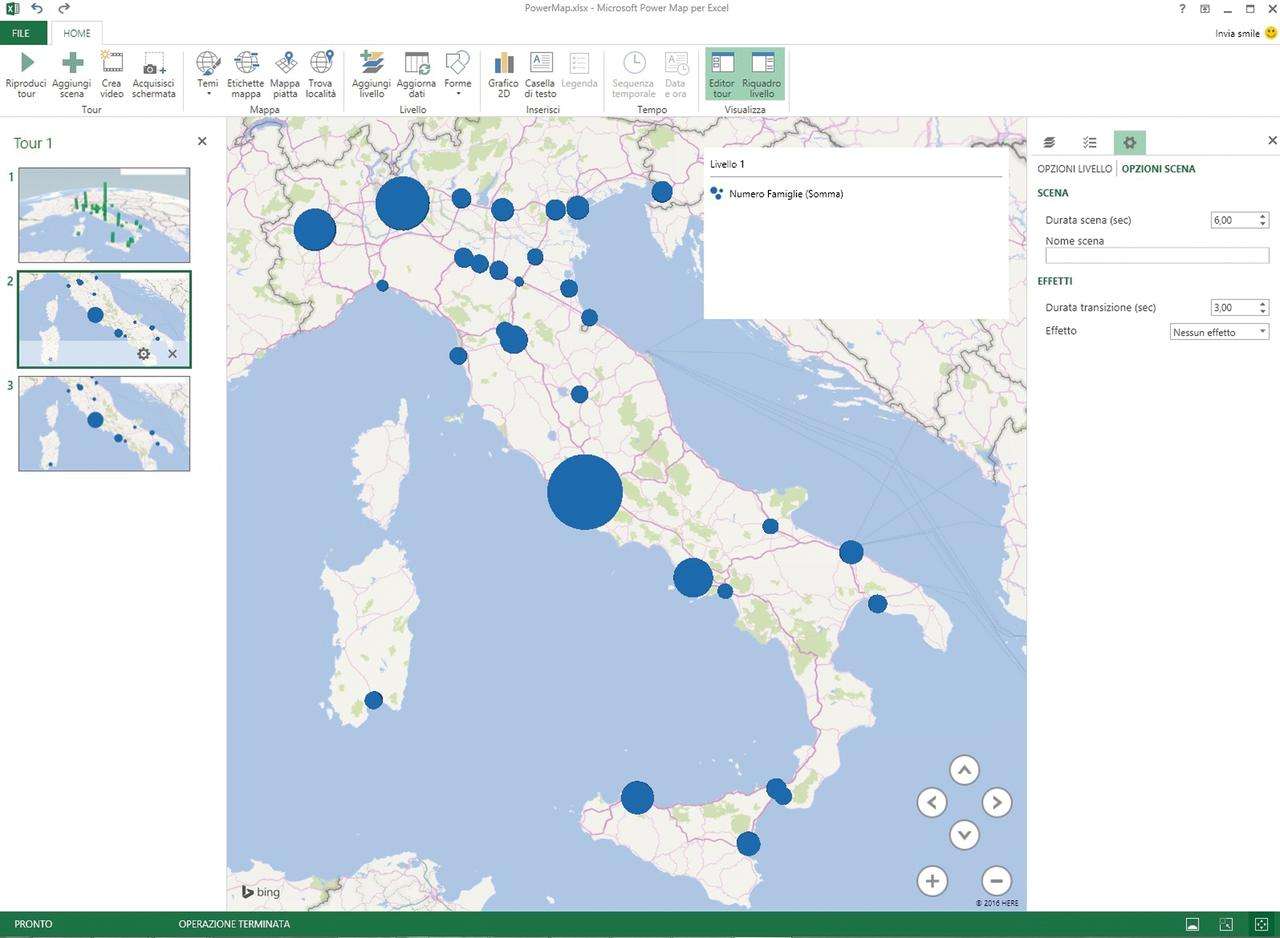Viewport: 1280px width, 938px height.
Task: Toggle the Editor tour pane
Action: pyautogui.click(x=722, y=74)
